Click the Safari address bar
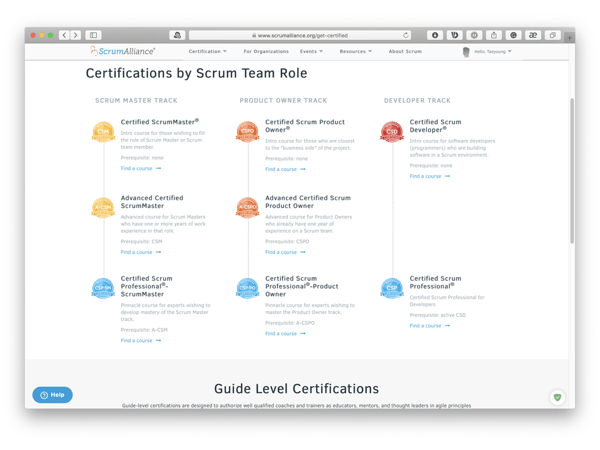The image size is (600, 450). pyautogui.click(x=300, y=35)
